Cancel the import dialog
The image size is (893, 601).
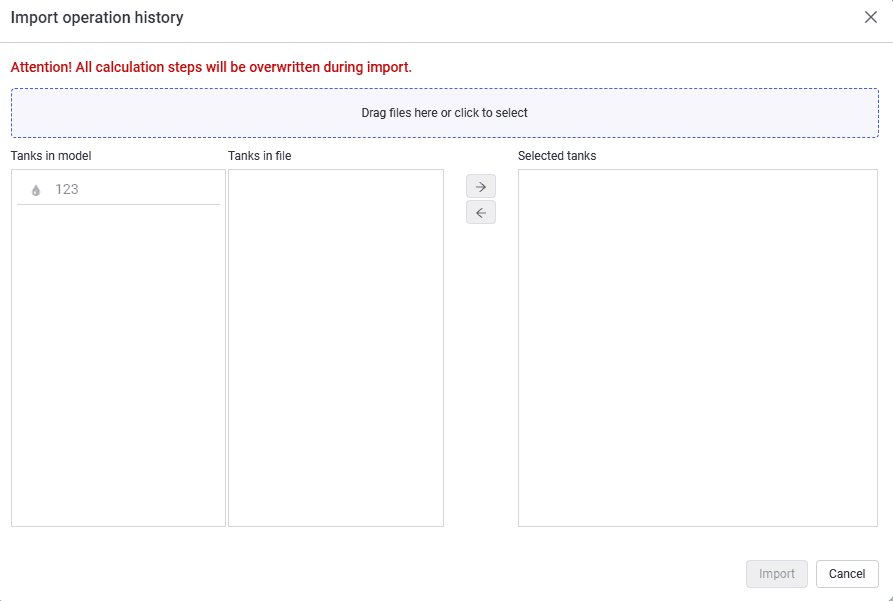[x=847, y=574]
